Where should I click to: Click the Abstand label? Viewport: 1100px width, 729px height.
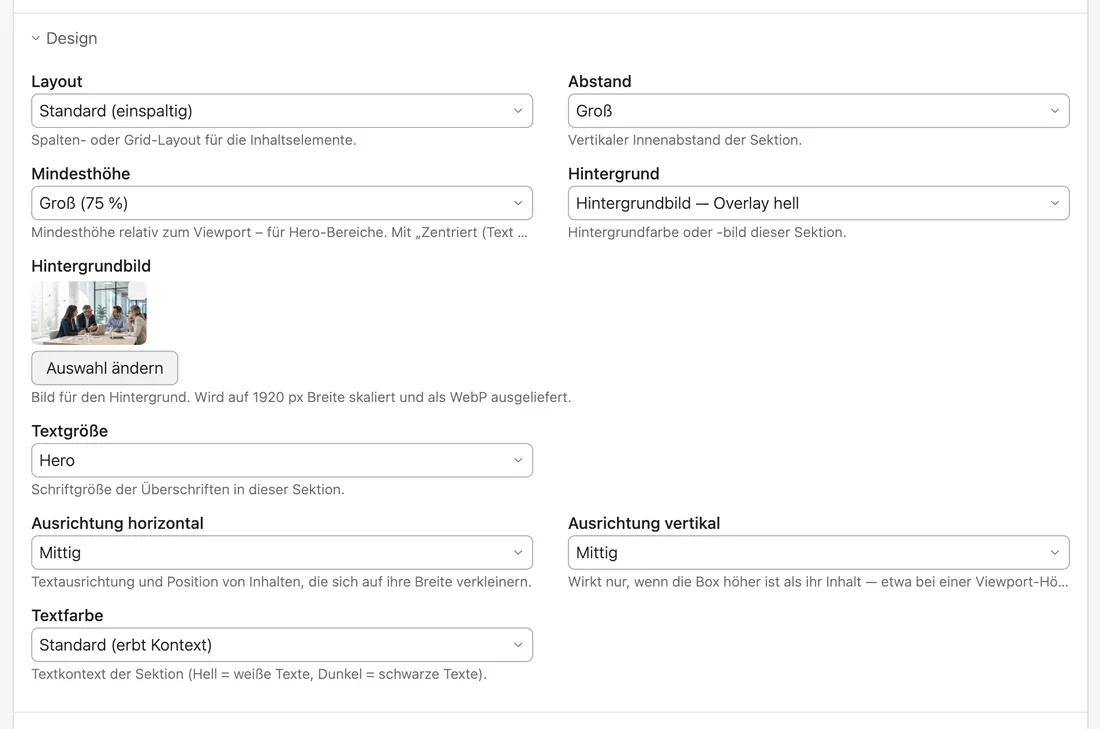click(x=600, y=81)
